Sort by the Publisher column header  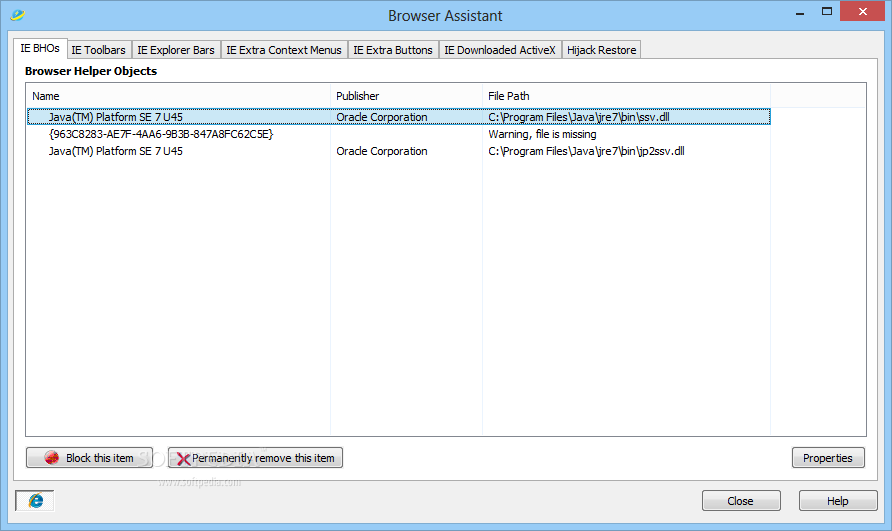pos(406,96)
